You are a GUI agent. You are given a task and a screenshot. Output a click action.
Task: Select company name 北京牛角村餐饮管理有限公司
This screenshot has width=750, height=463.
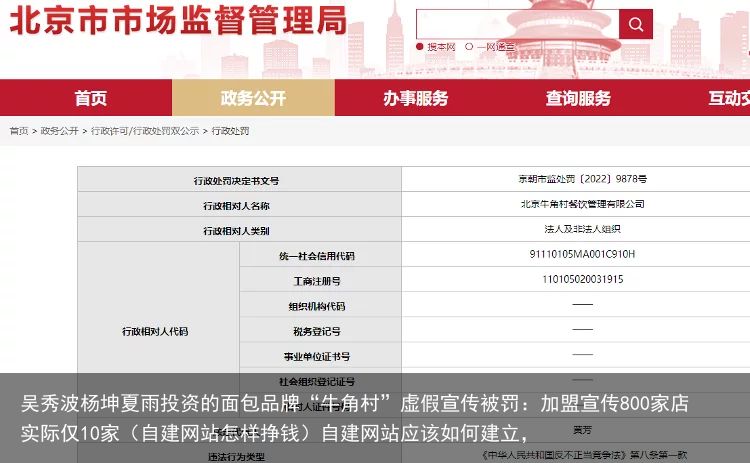583,204
